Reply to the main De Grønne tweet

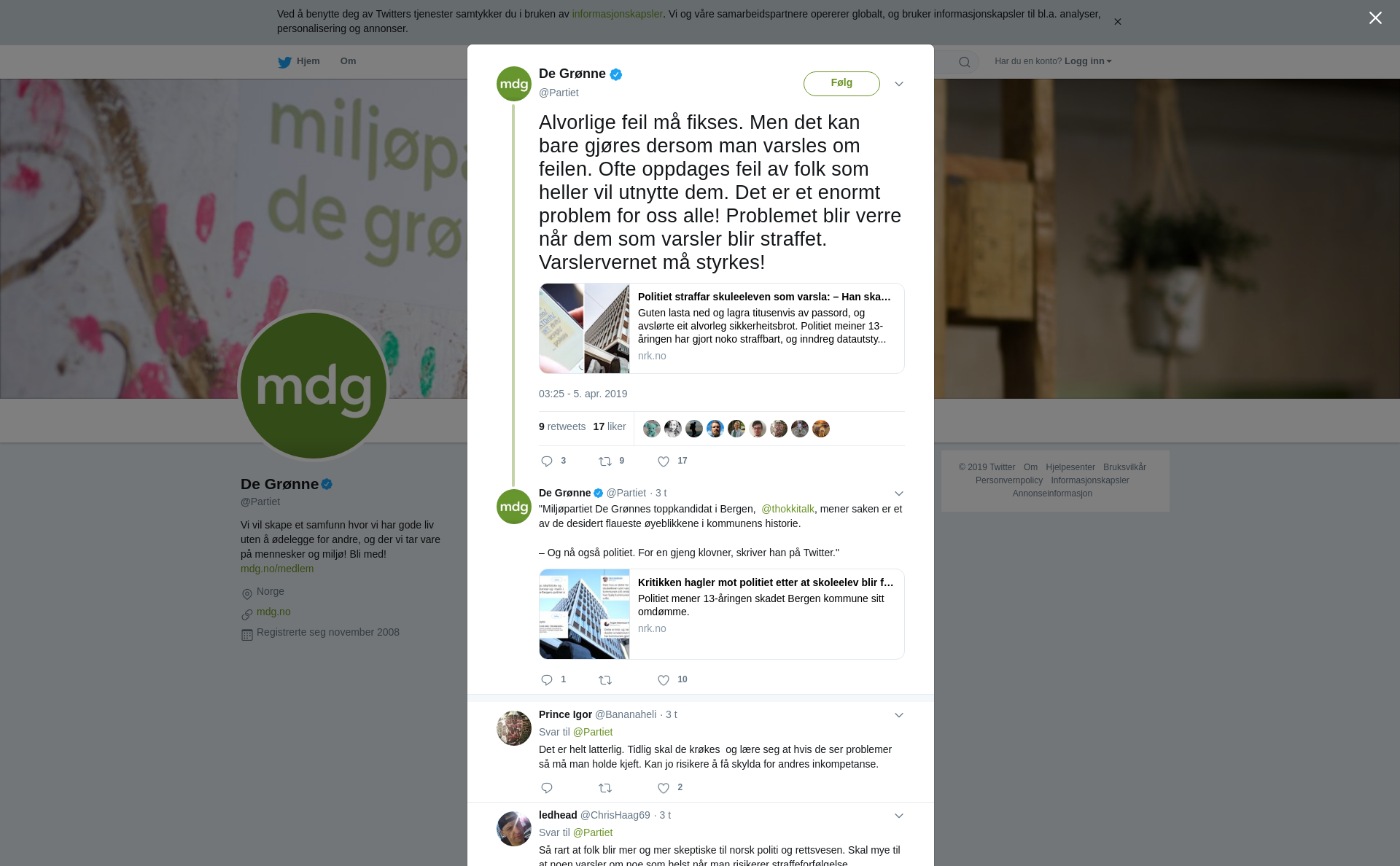(x=547, y=461)
